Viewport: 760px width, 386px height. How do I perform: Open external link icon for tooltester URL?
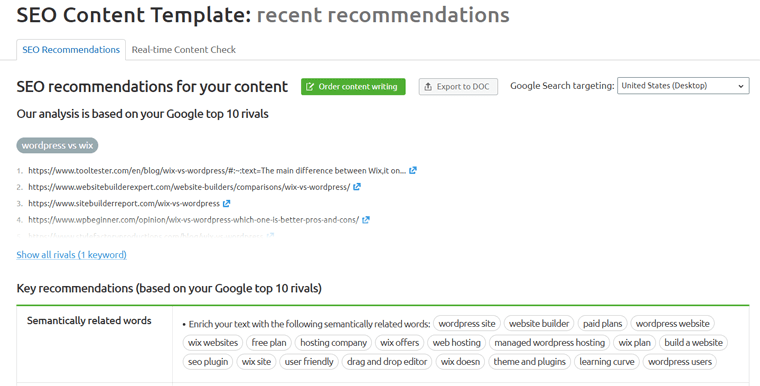coord(412,170)
